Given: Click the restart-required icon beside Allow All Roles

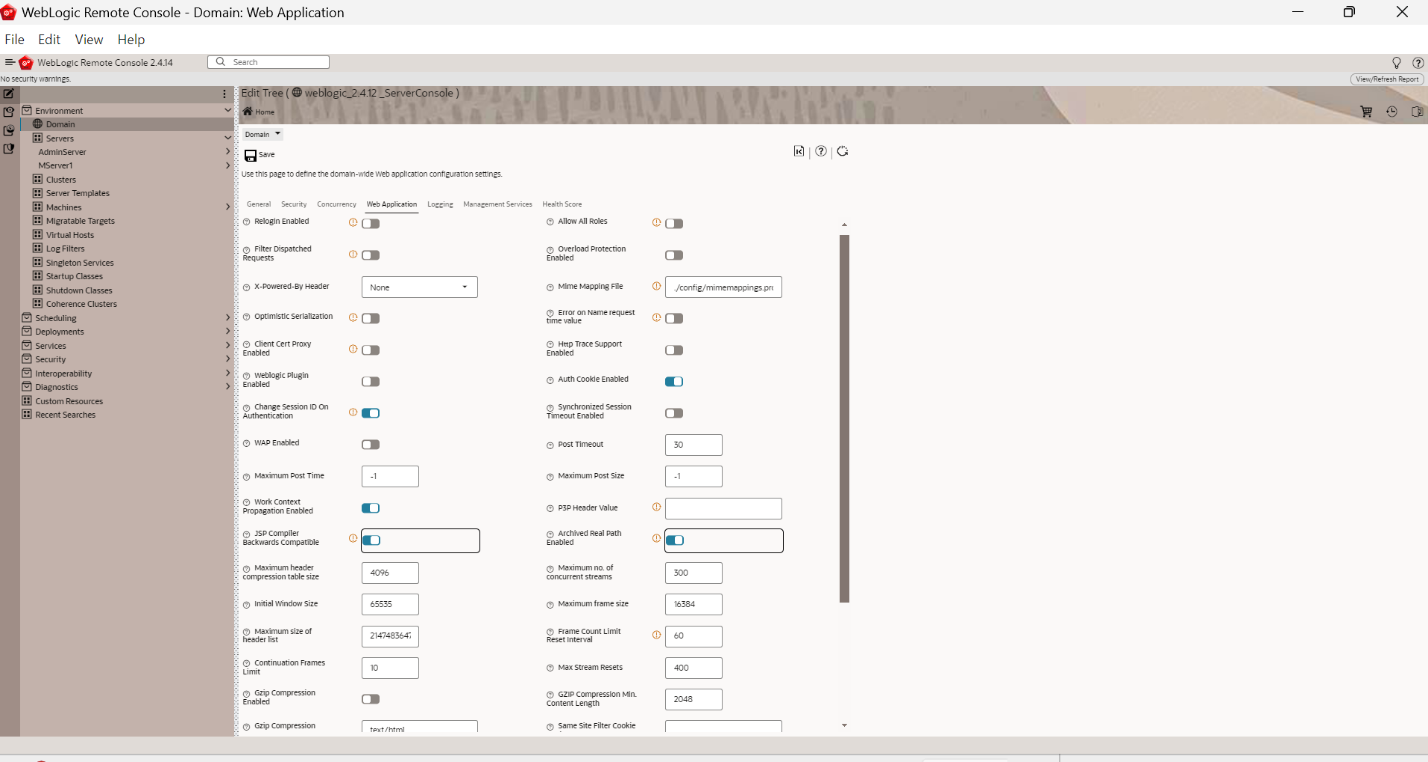Looking at the screenshot, I should tap(657, 222).
